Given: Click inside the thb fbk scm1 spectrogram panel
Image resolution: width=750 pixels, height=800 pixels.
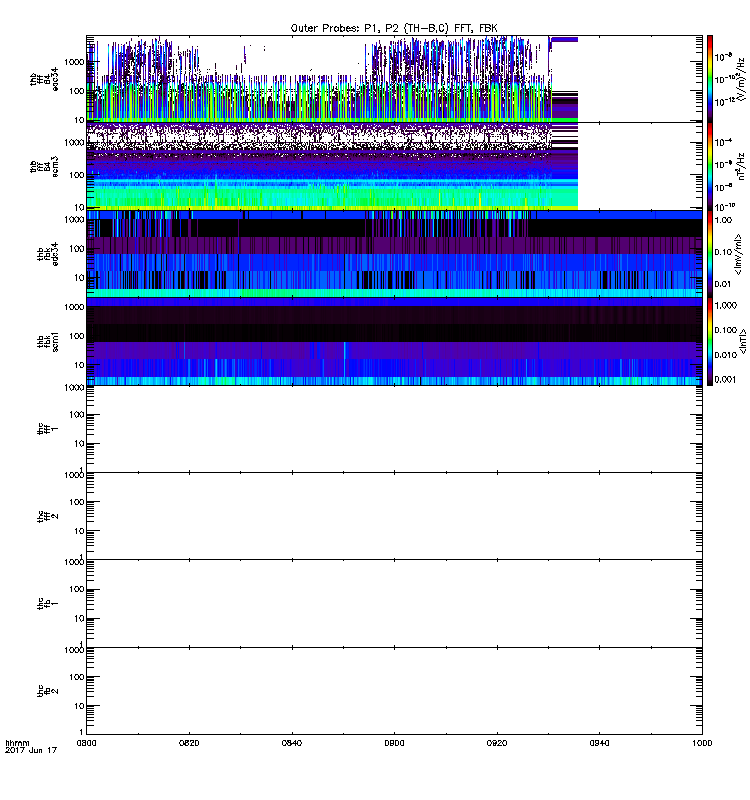Looking at the screenshot, I should click(394, 341).
